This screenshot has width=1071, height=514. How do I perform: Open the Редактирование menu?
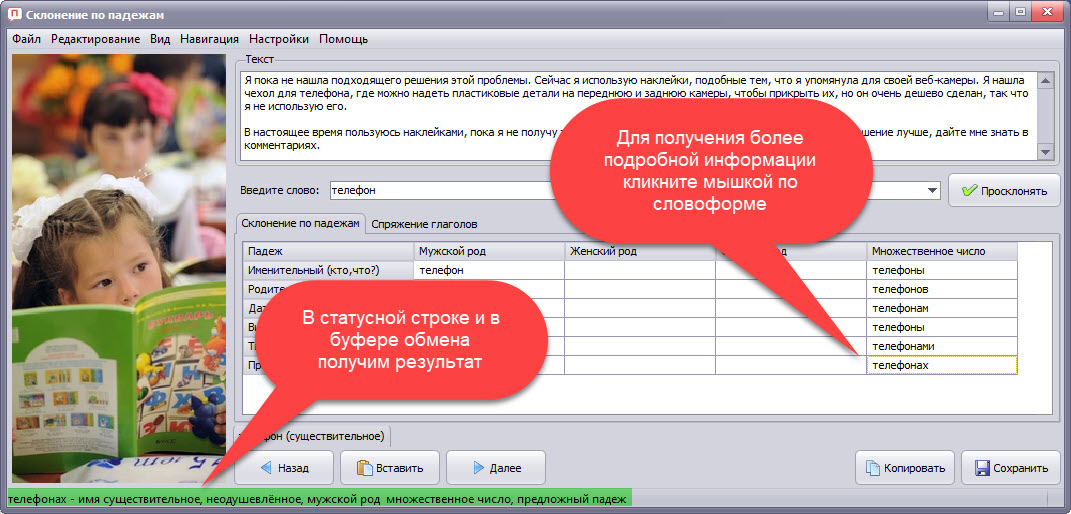(96, 39)
